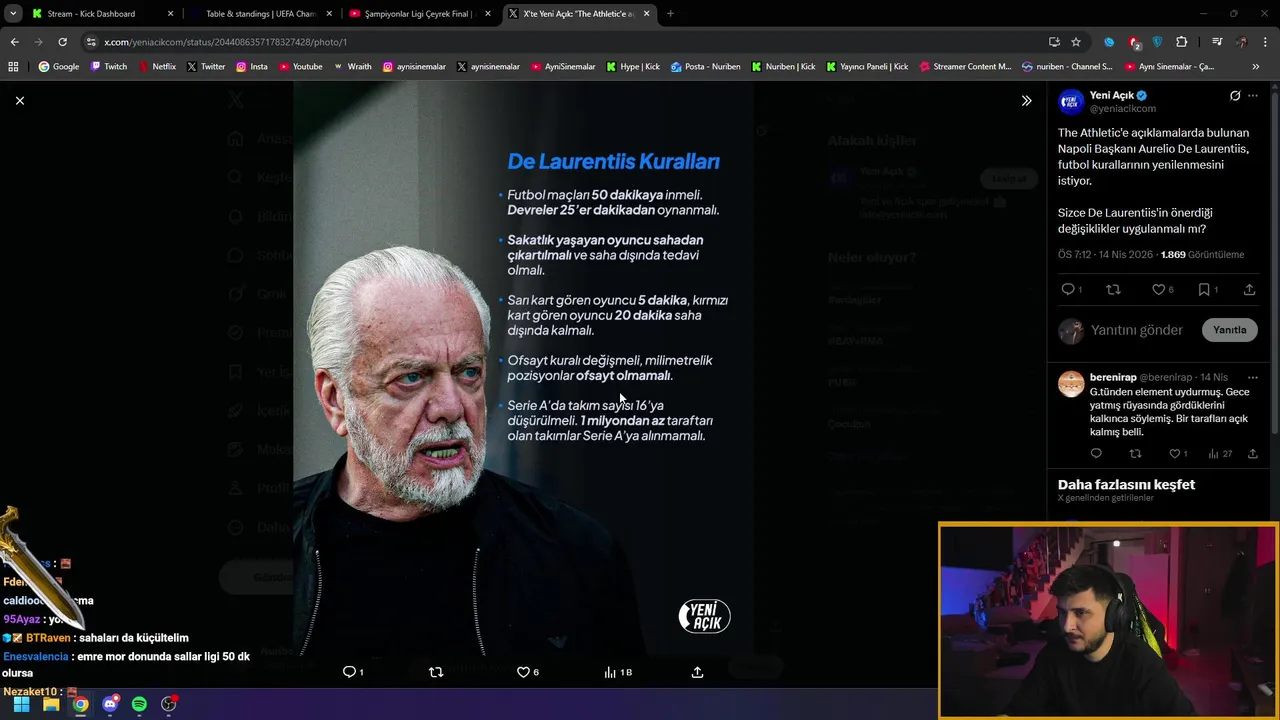Share the Yeni Açık tweet from the side panel

(x=1249, y=289)
